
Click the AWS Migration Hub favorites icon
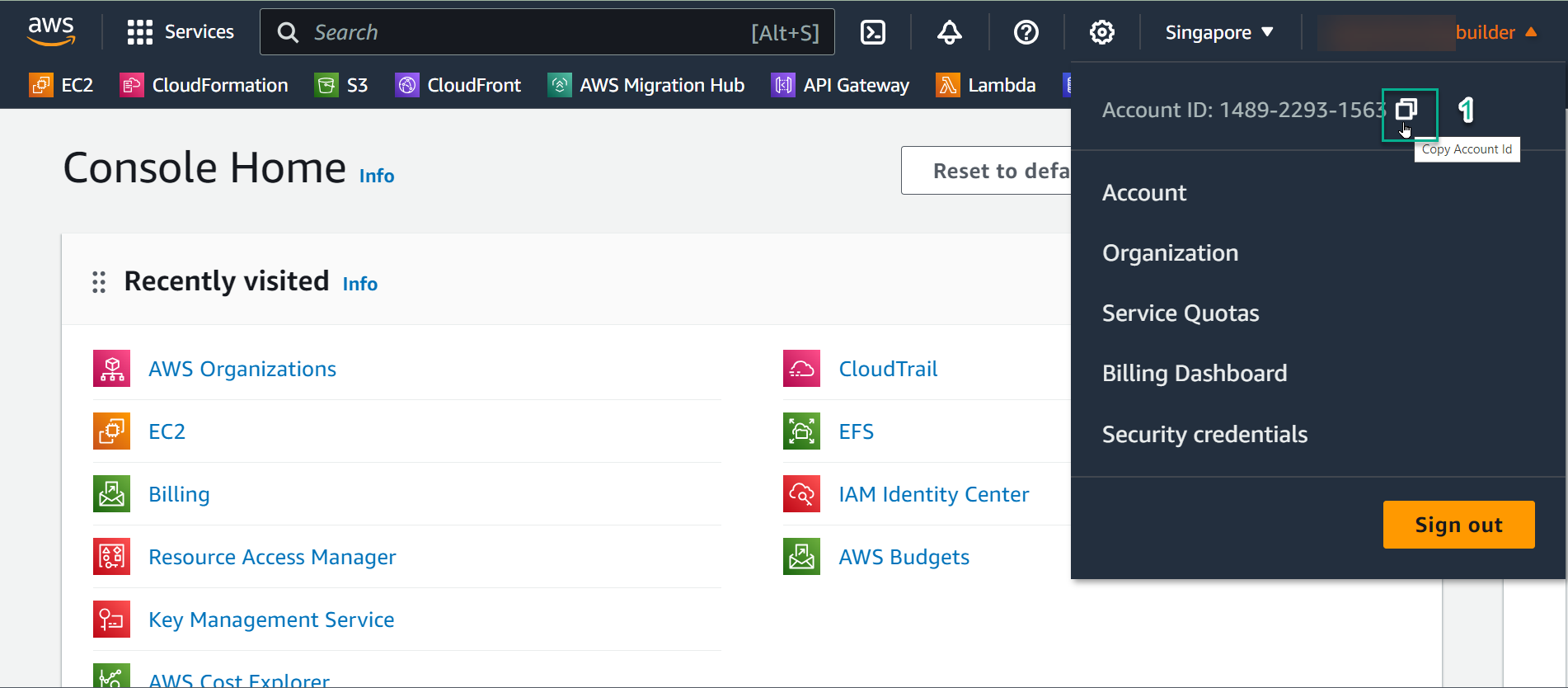pos(560,85)
